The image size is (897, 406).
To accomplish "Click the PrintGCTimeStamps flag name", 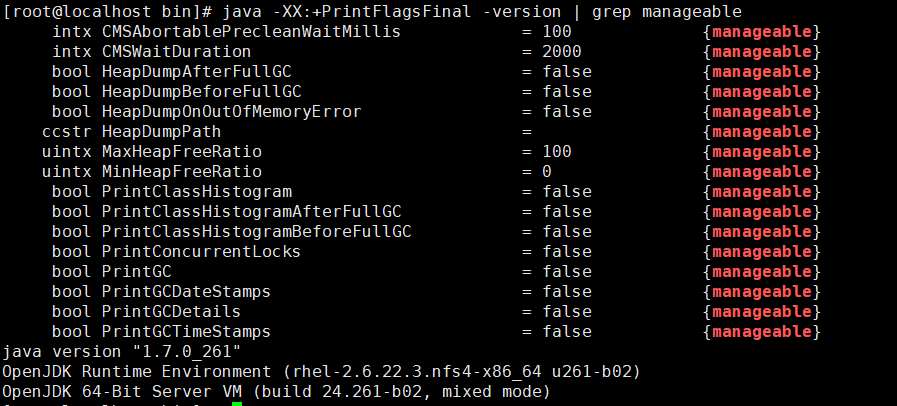I will click(186, 332).
